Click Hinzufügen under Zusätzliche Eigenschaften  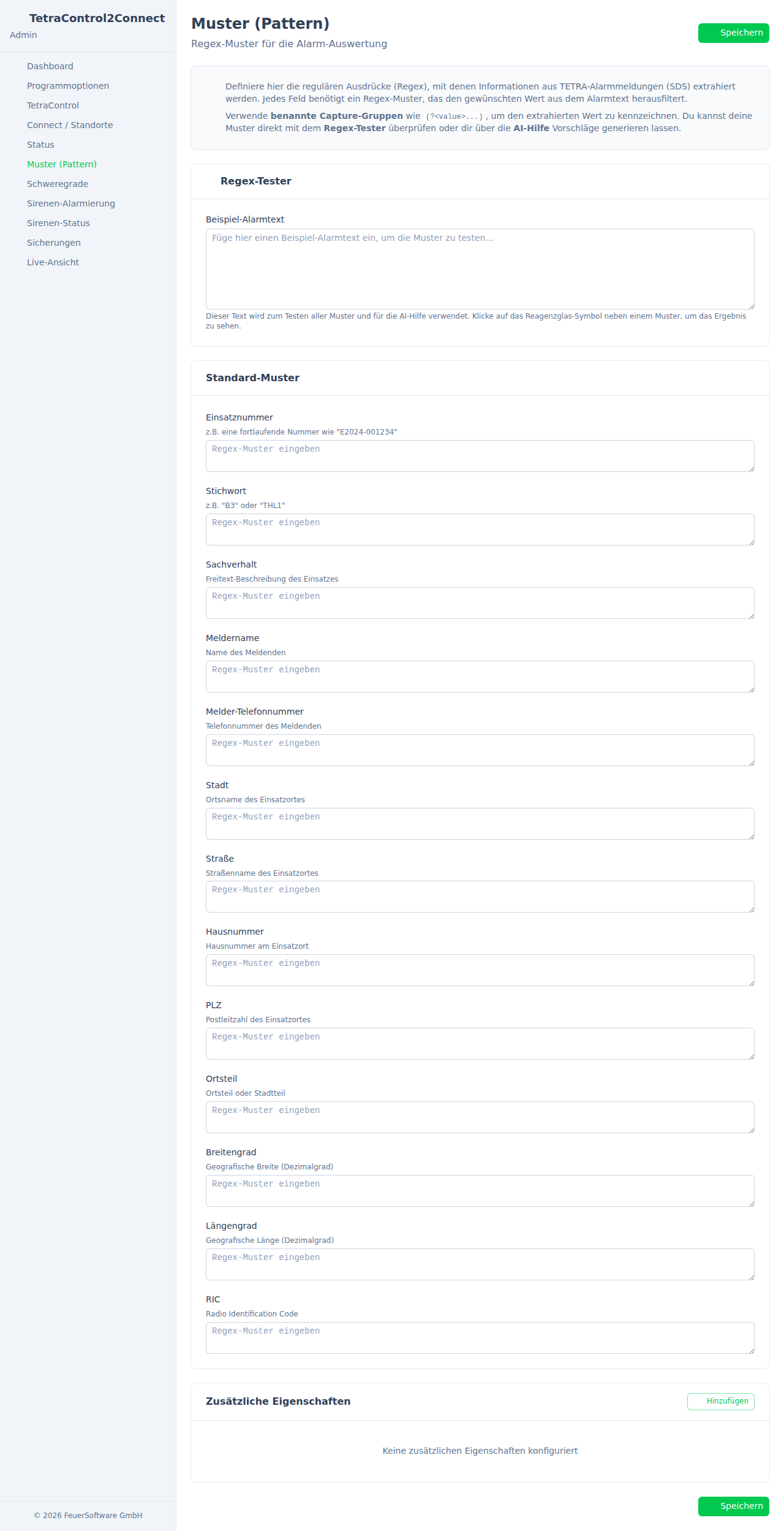coord(720,1401)
